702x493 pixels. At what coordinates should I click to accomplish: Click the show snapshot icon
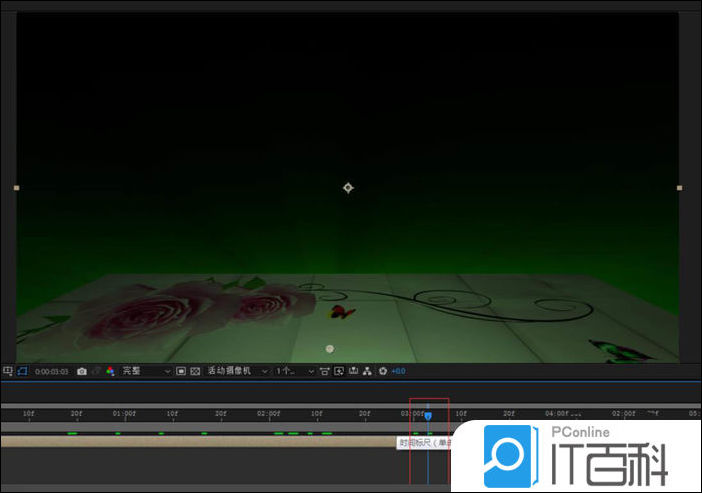96,371
